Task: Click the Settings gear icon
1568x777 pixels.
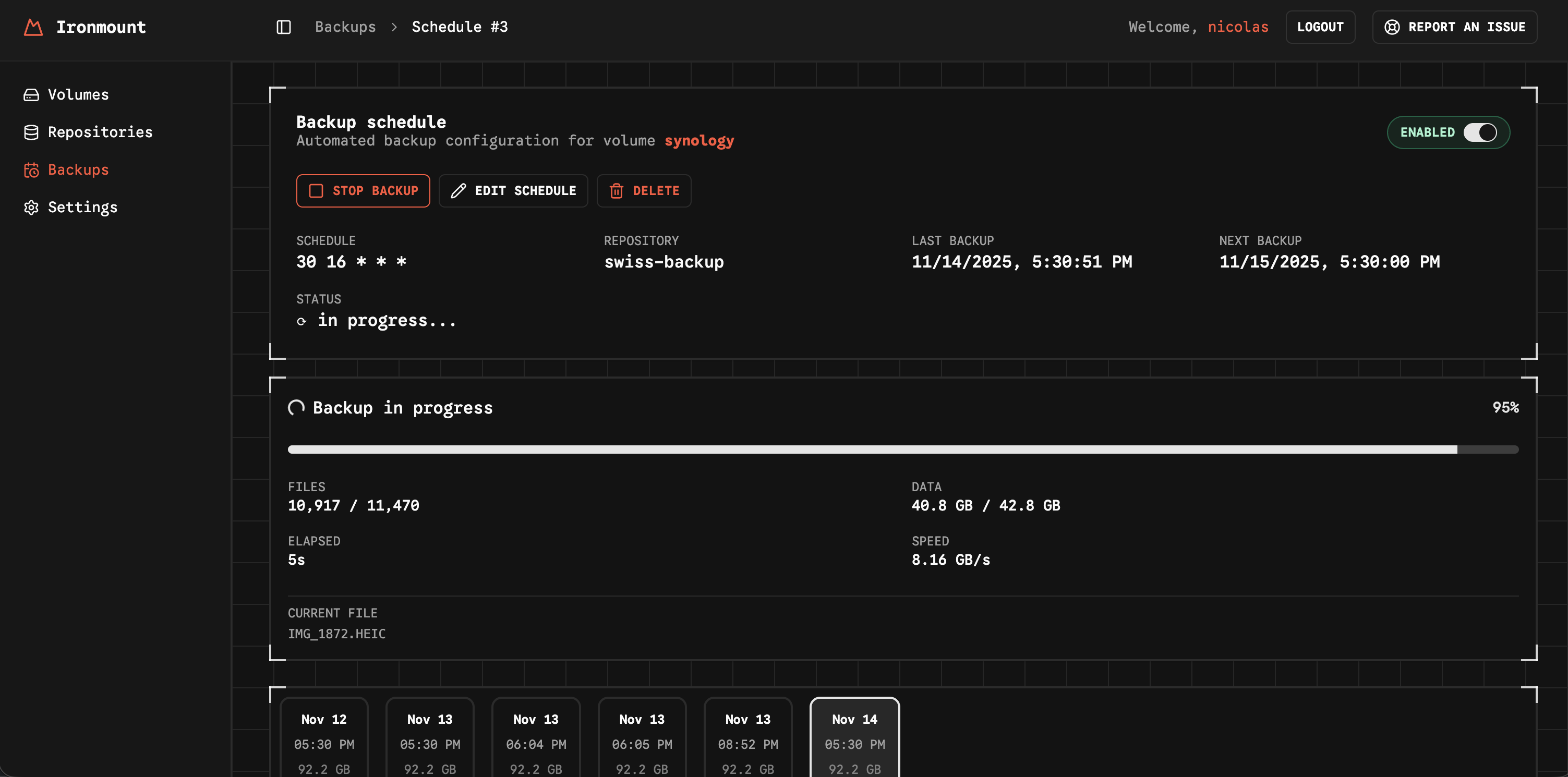Action: pyautogui.click(x=31, y=208)
